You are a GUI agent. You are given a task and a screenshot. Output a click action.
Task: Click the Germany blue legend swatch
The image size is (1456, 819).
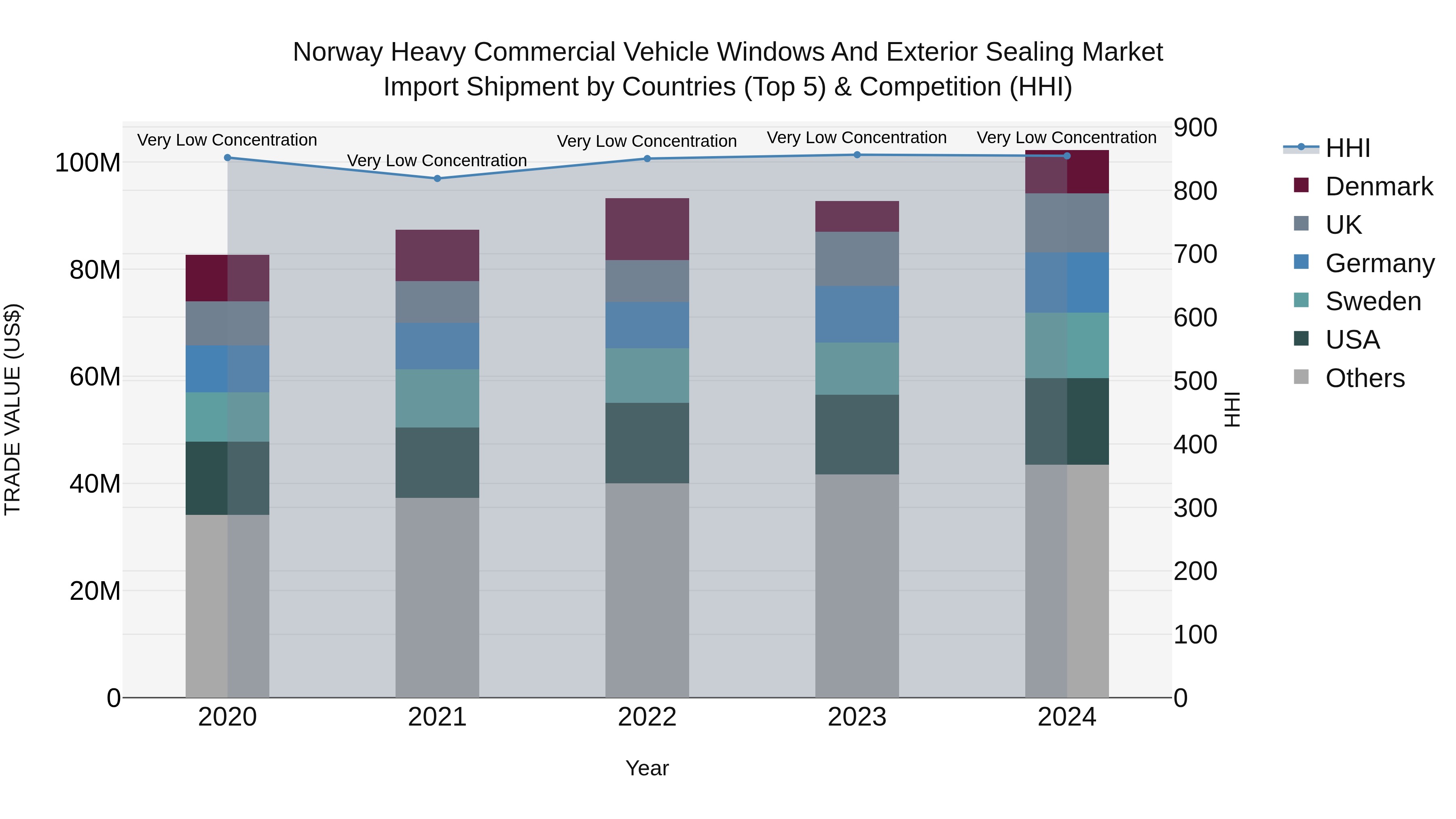1301,262
